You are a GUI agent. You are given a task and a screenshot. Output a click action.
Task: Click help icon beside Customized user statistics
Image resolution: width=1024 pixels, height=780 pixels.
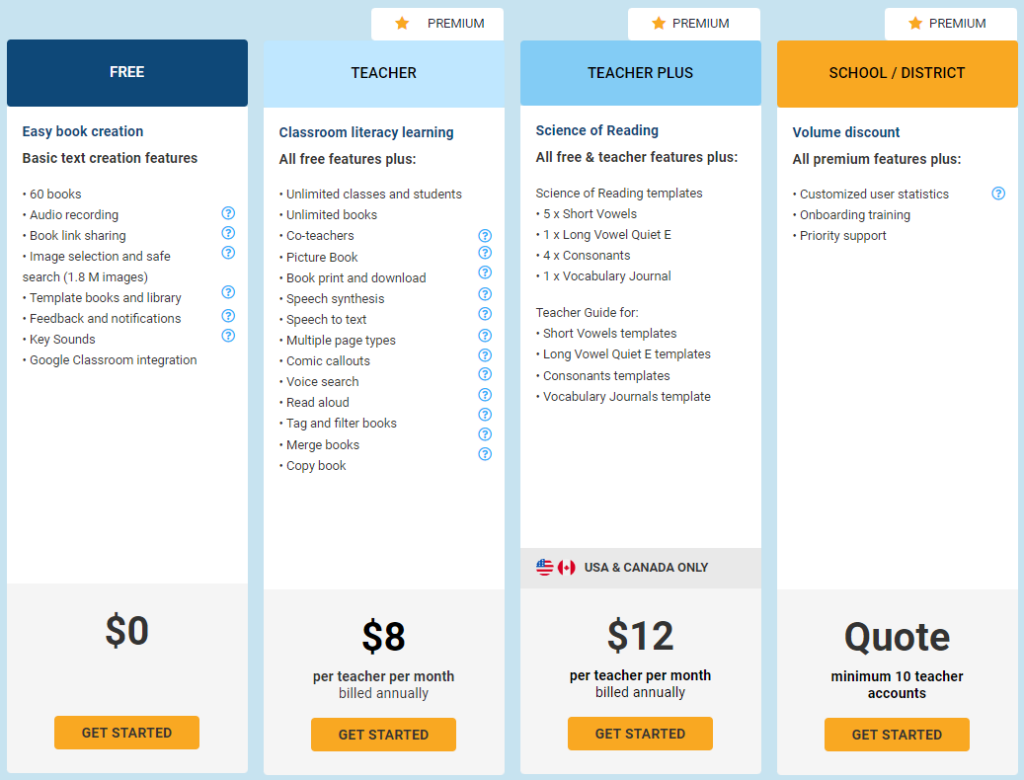tap(998, 193)
